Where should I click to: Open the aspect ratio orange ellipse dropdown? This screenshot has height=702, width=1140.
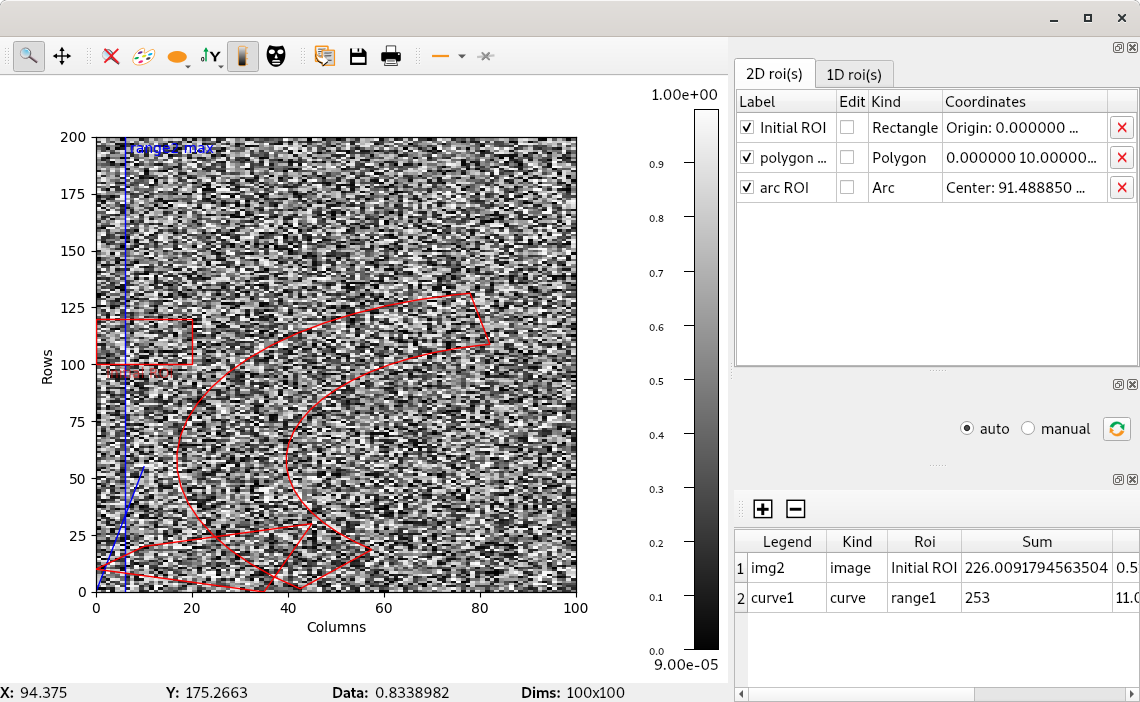[x=180, y=58]
